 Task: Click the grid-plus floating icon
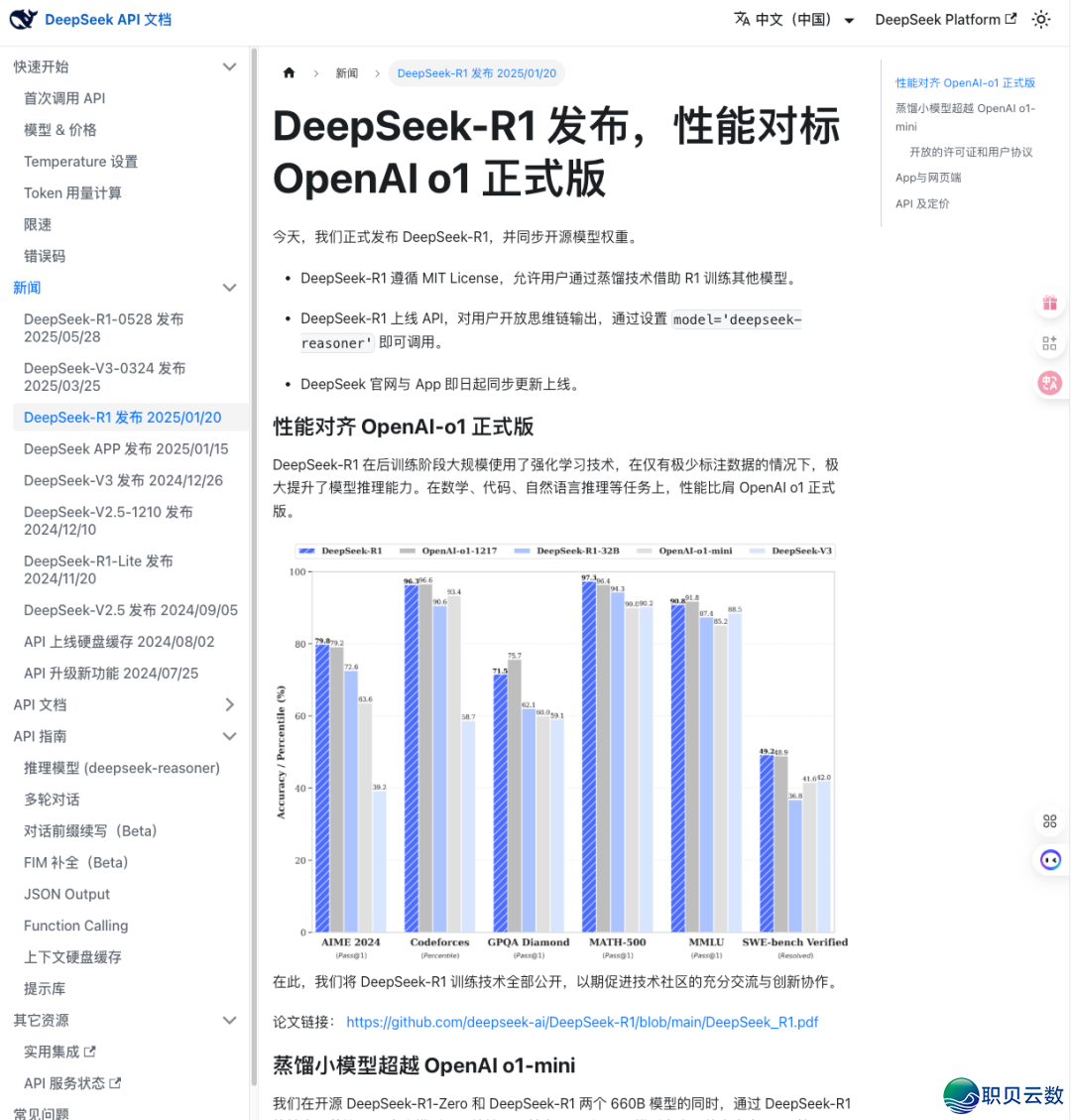coord(1049,343)
